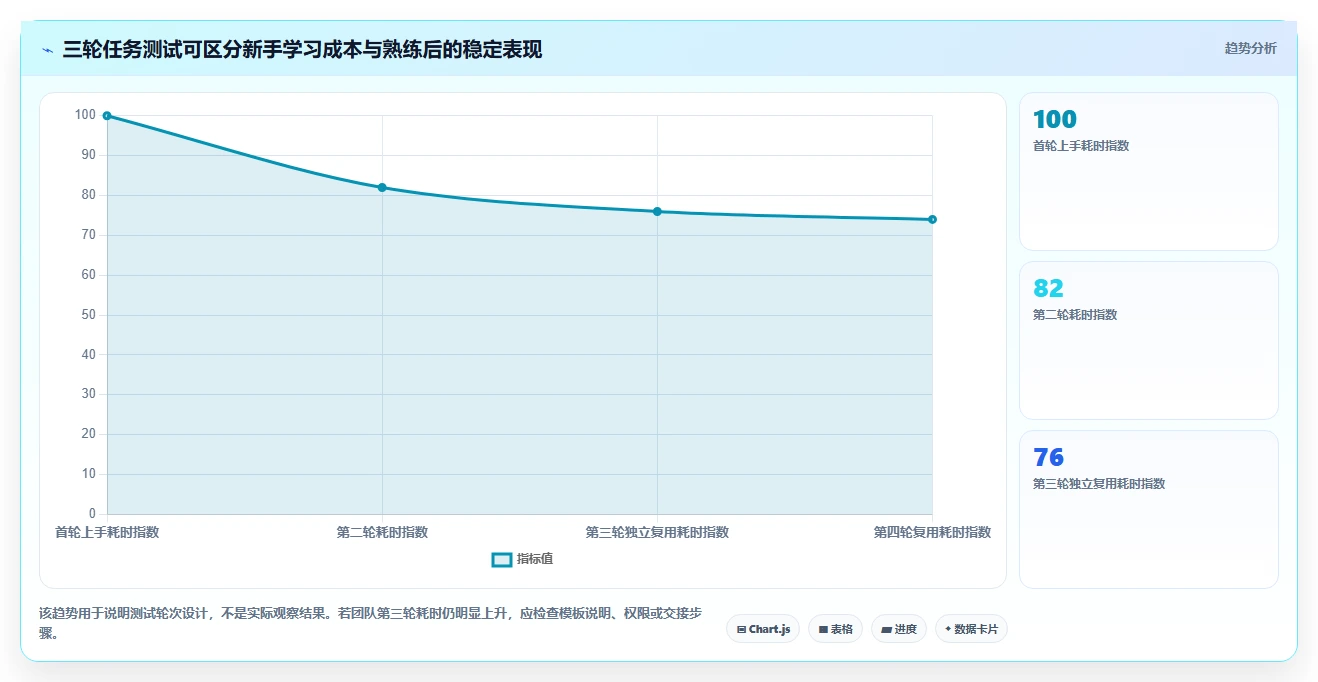Select the 表格 tag button

[835, 629]
